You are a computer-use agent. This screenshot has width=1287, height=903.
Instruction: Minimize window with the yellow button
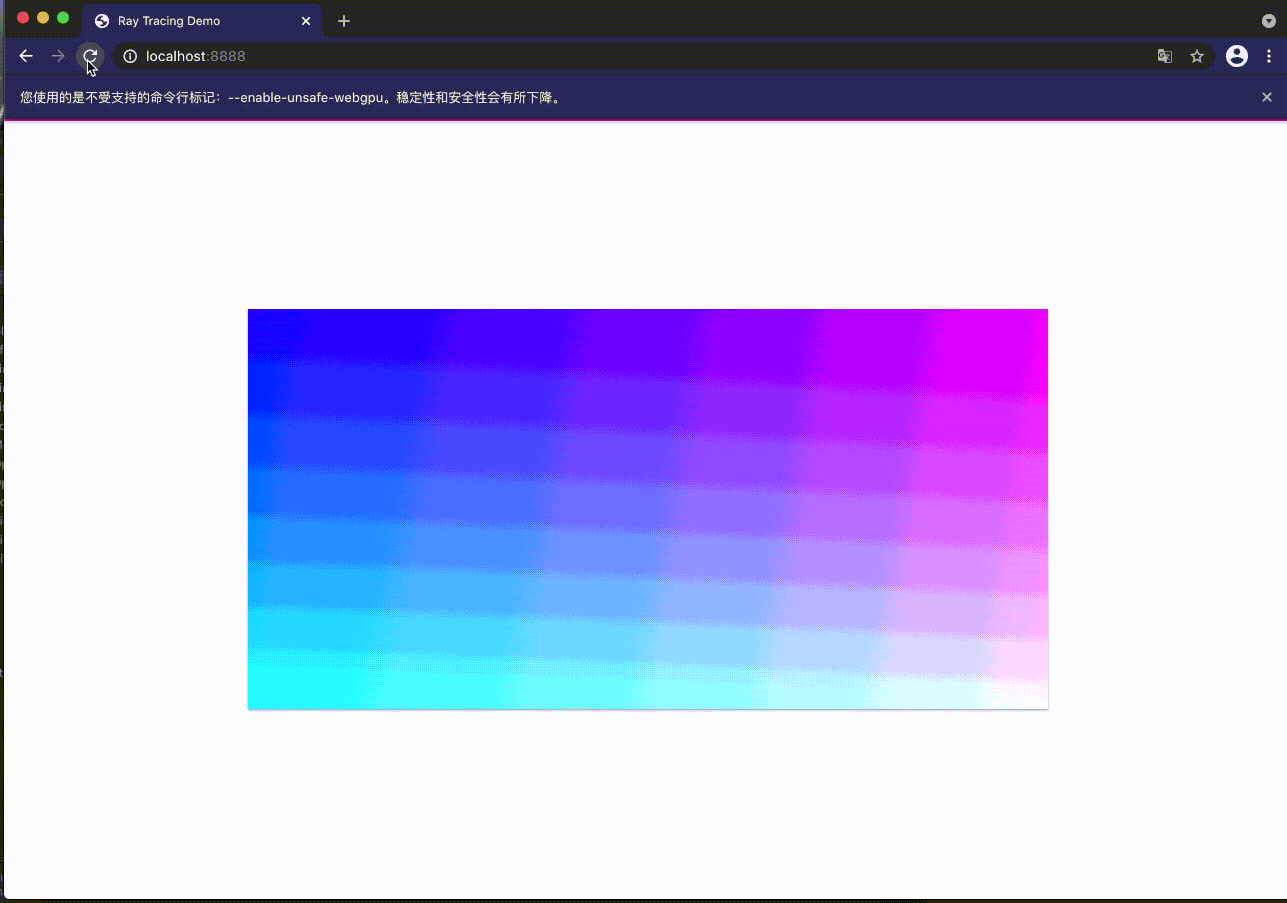[43, 18]
